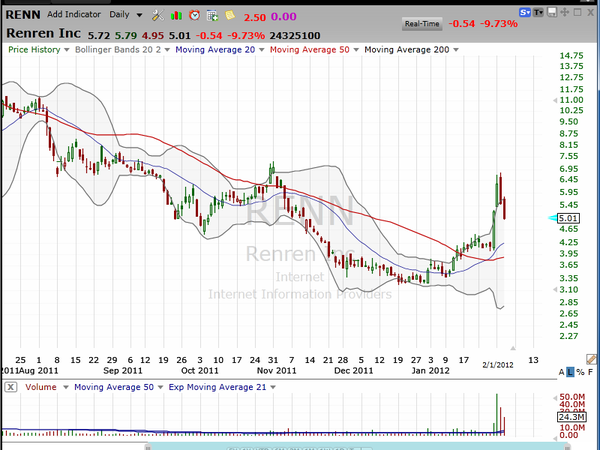This screenshot has height=450, width=600.
Task: Expand the Price History menu arrow
Action: 67,50
